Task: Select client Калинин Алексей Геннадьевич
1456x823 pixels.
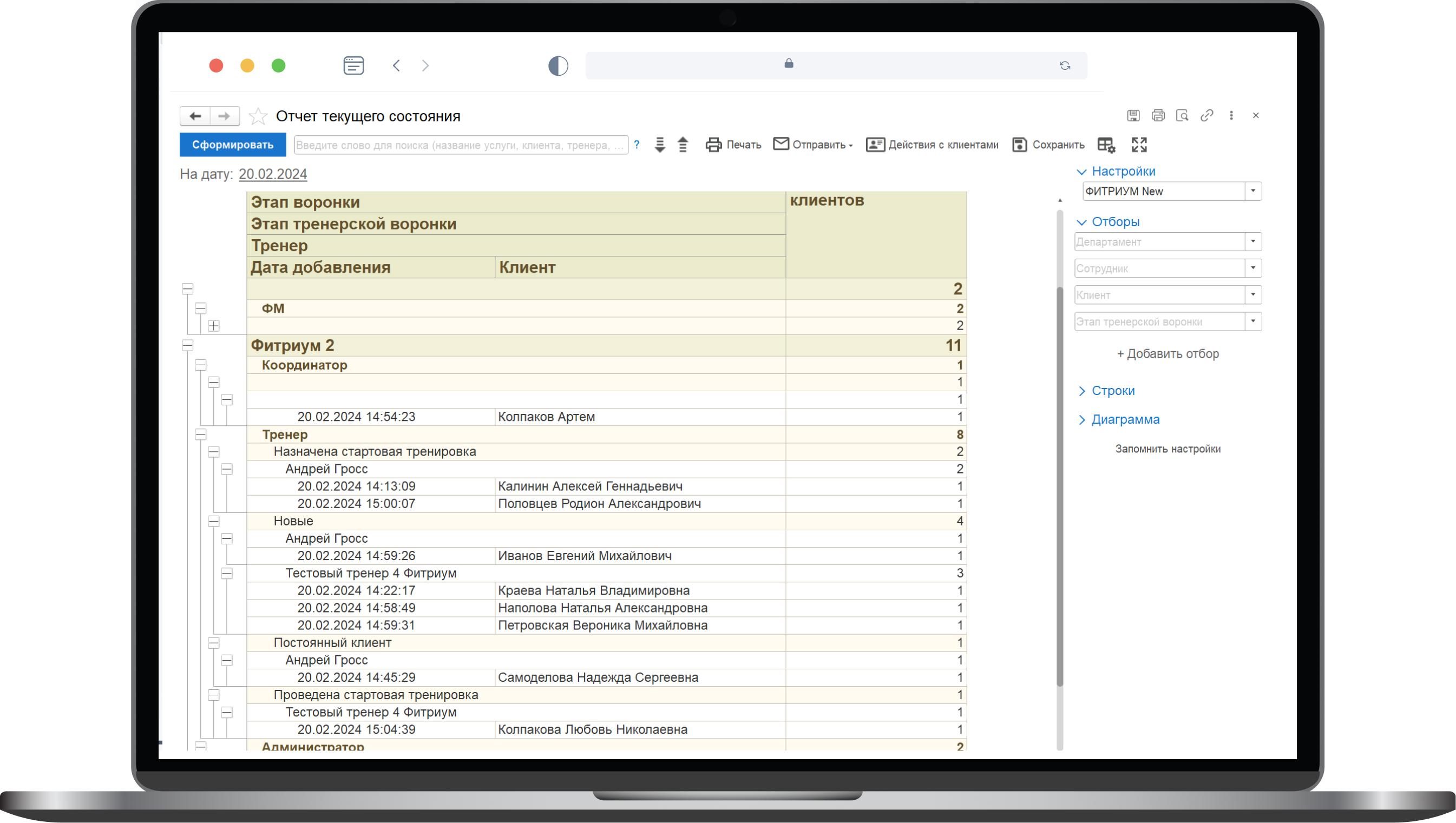Action: point(590,486)
